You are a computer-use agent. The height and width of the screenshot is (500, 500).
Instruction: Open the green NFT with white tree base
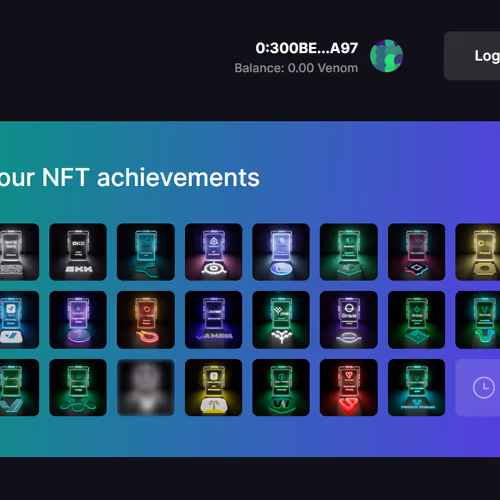click(x=281, y=320)
